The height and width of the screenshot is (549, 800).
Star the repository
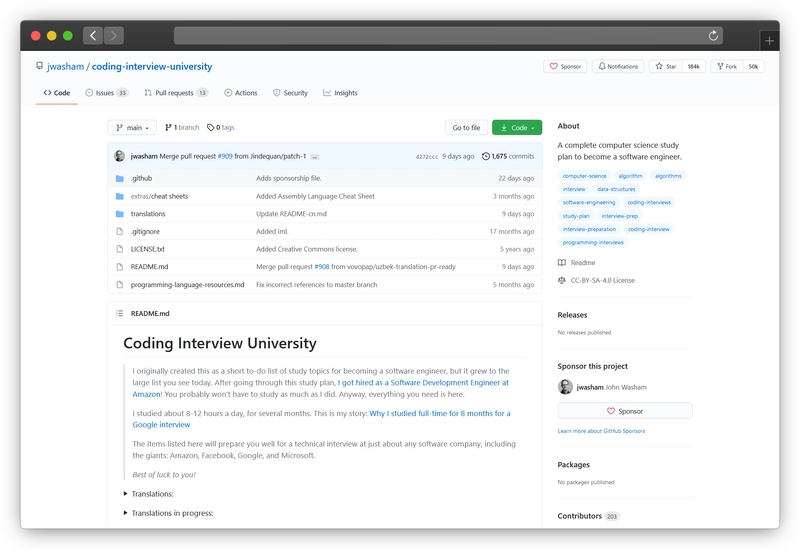(x=665, y=66)
